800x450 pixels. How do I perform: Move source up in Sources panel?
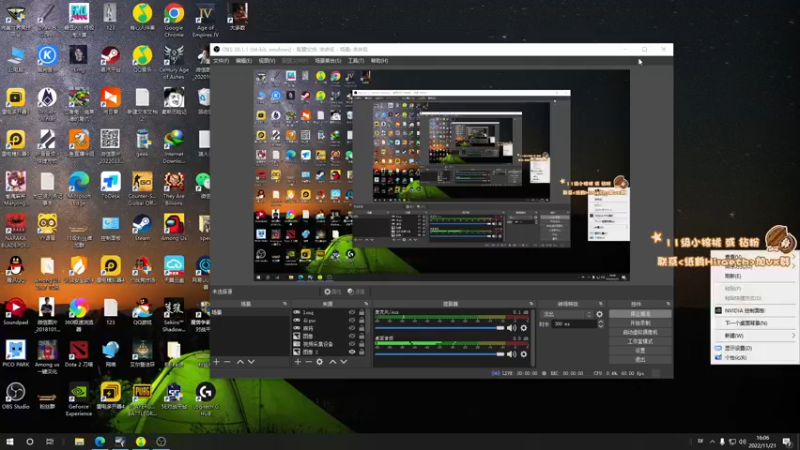[333, 362]
